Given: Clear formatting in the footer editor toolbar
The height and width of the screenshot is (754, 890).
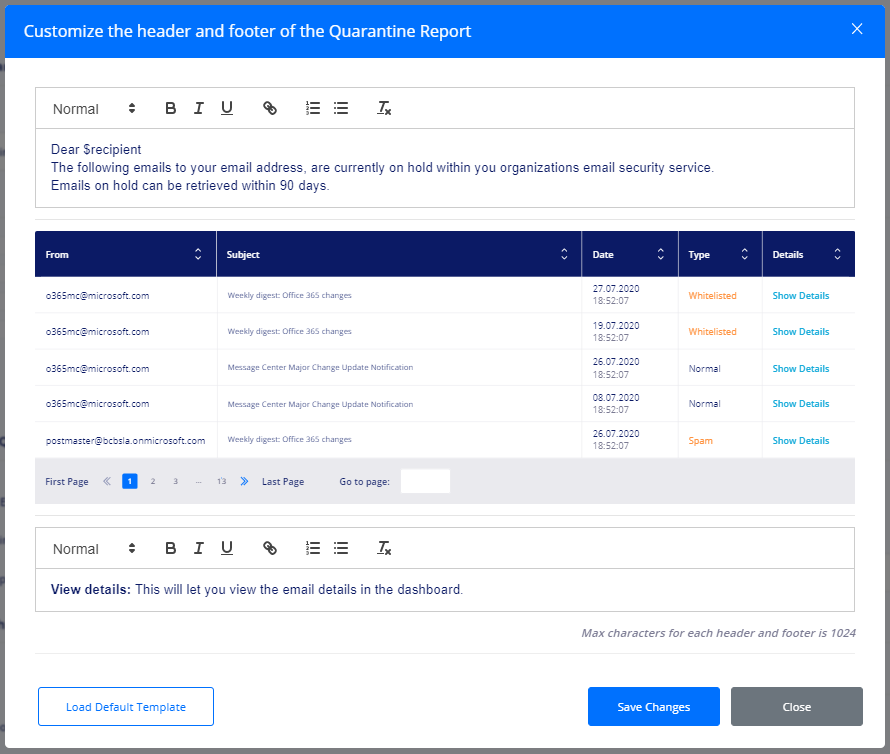Looking at the screenshot, I should coord(384,548).
